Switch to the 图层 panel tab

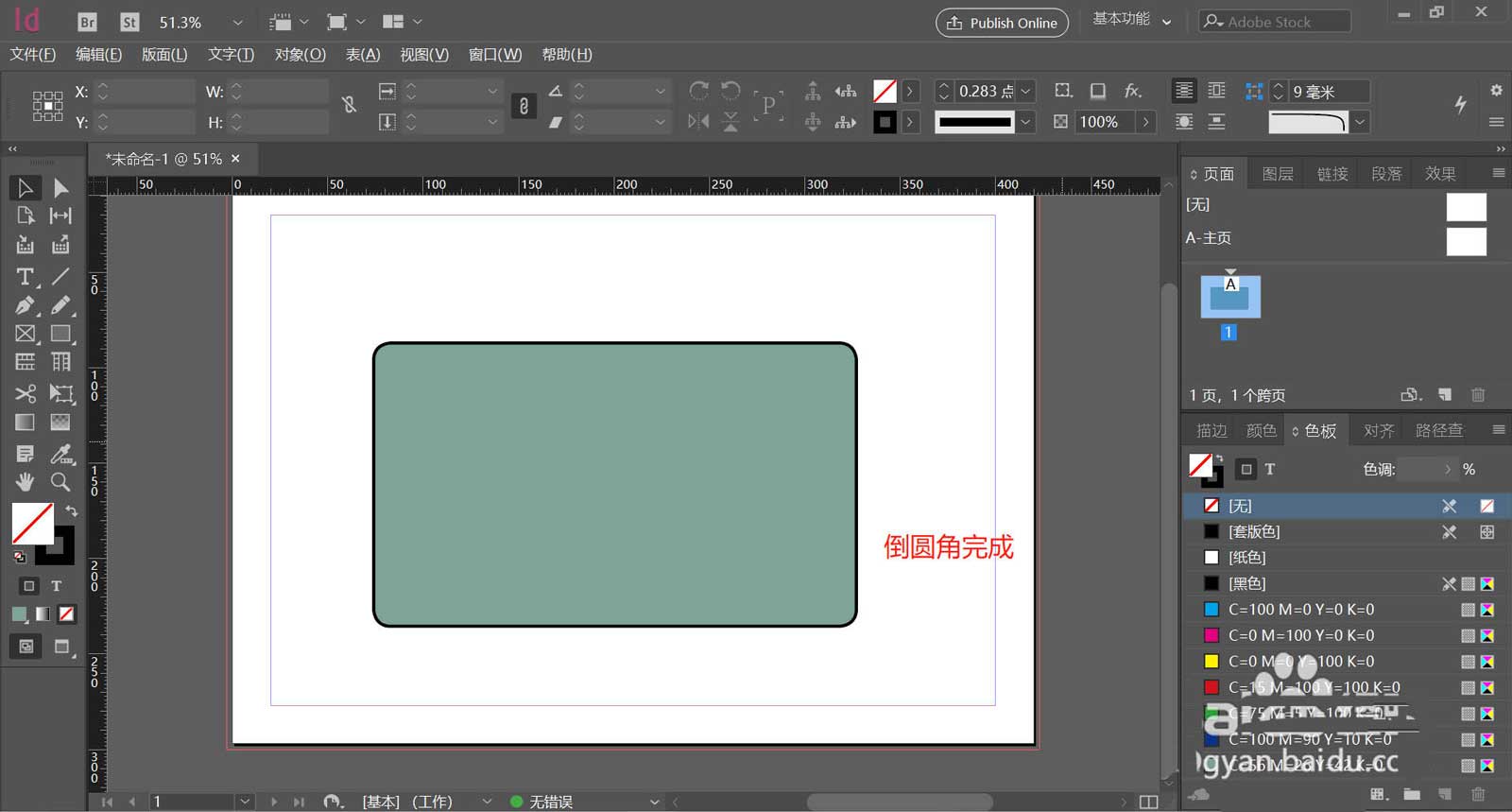1277,174
